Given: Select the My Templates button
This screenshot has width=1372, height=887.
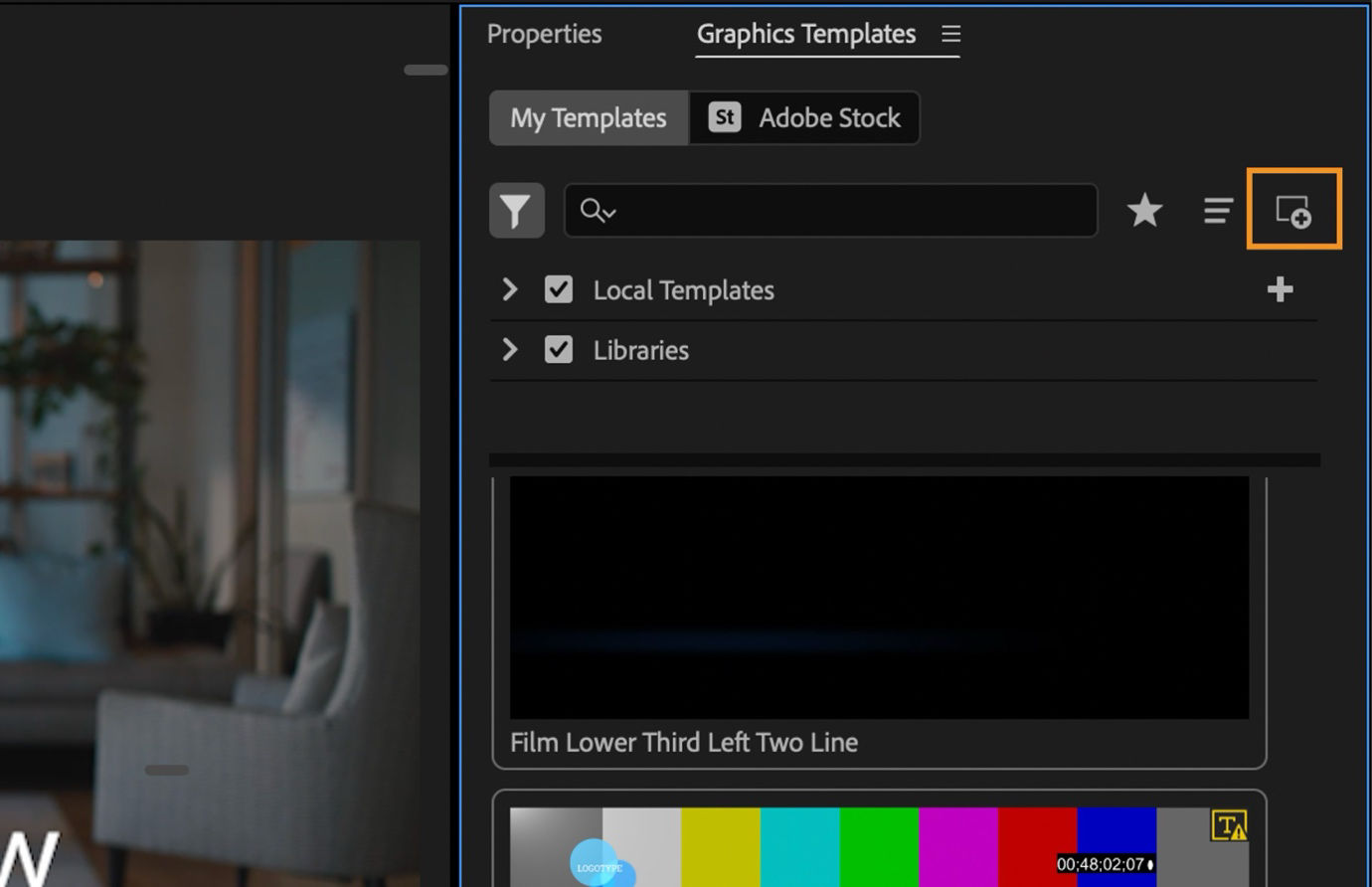Looking at the screenshot, I should click(587, 117).
